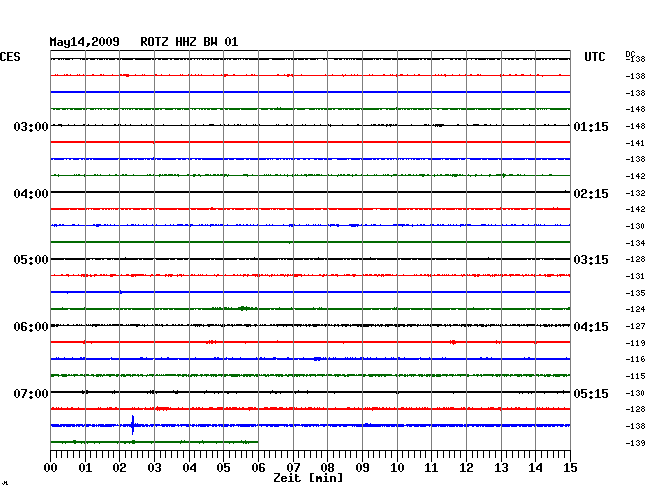Viewport: 650px width, 494px height.
Task: Select DC offset value -135
Action: tap(635, 293)
